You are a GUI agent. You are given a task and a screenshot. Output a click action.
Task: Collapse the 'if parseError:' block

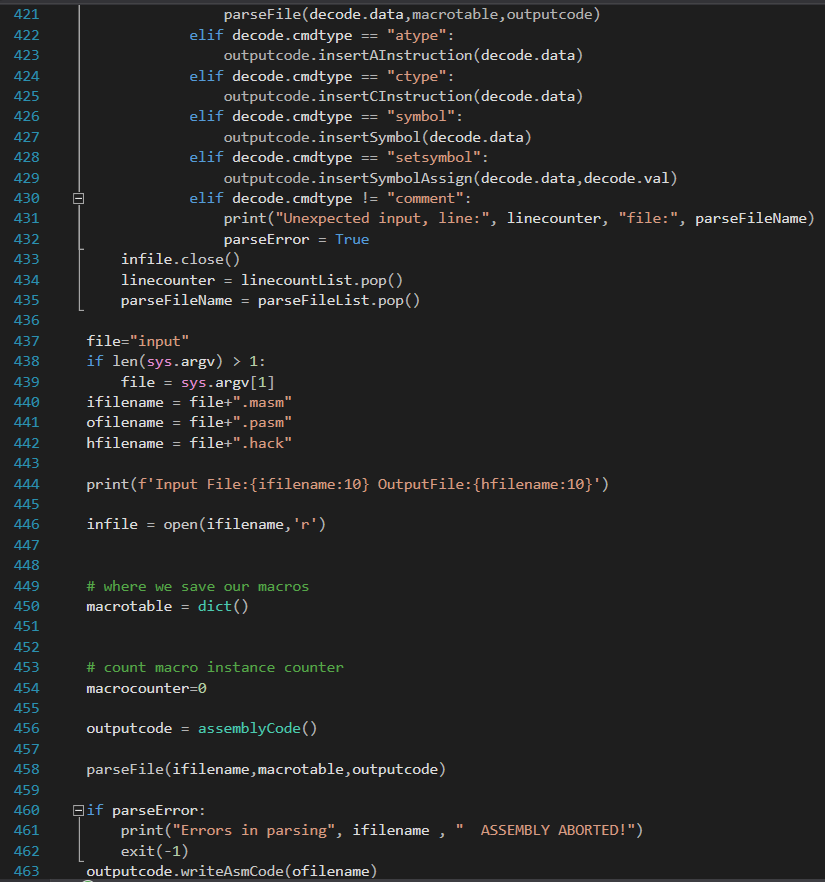click(79, 811)
